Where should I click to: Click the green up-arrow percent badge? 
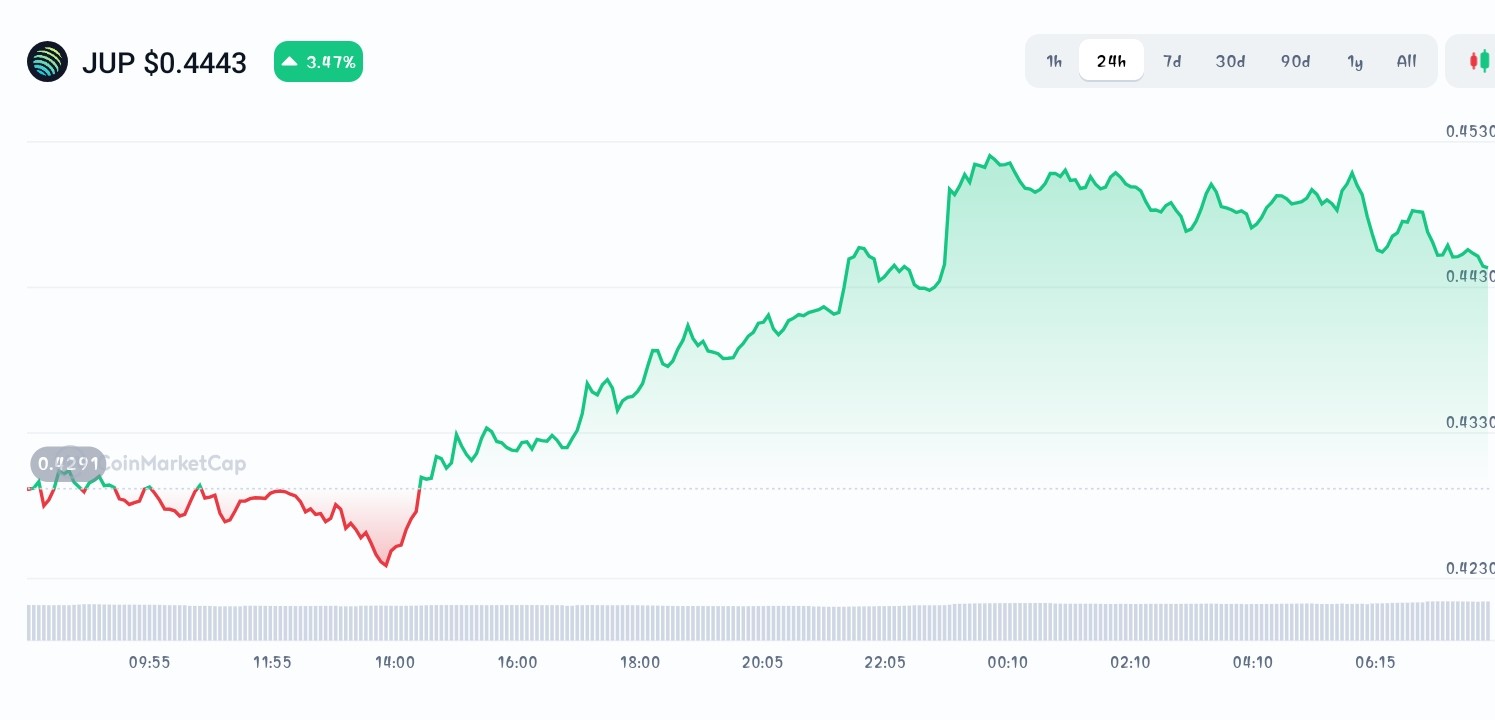pyautogui.click(x=318, y=62)
